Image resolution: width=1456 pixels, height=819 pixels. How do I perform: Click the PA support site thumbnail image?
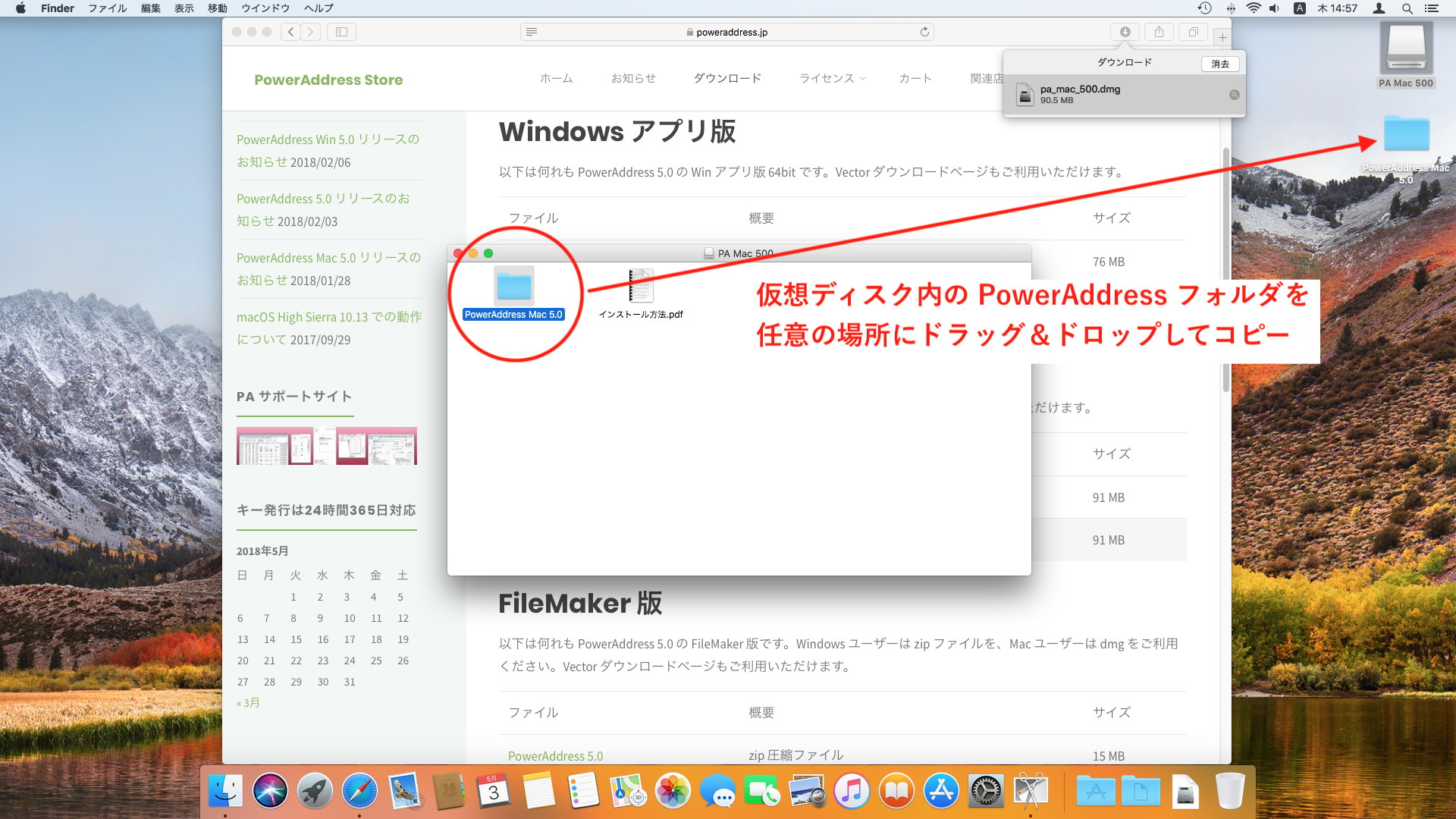(x=326, y=446)
